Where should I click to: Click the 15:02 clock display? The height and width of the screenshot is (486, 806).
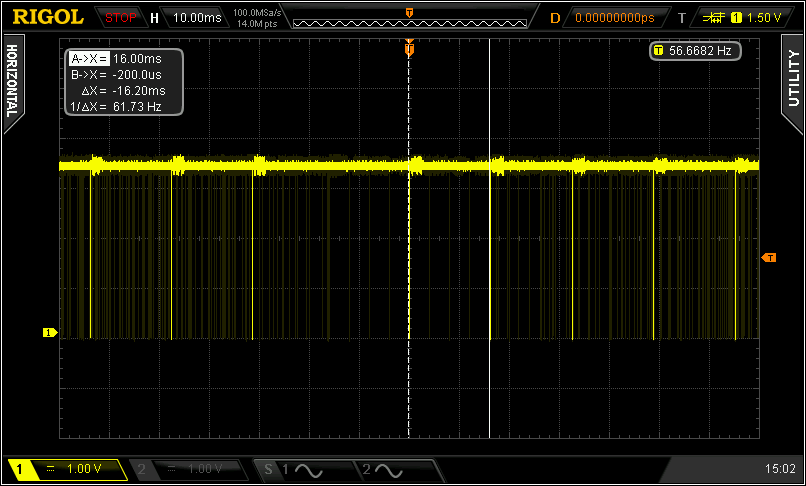click(780, 469)
